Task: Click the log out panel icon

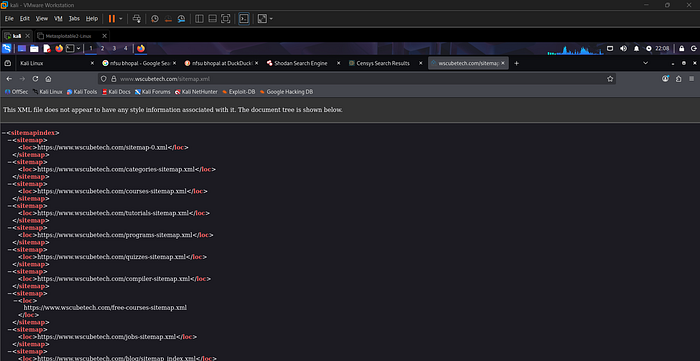Action: pos(694,48)
